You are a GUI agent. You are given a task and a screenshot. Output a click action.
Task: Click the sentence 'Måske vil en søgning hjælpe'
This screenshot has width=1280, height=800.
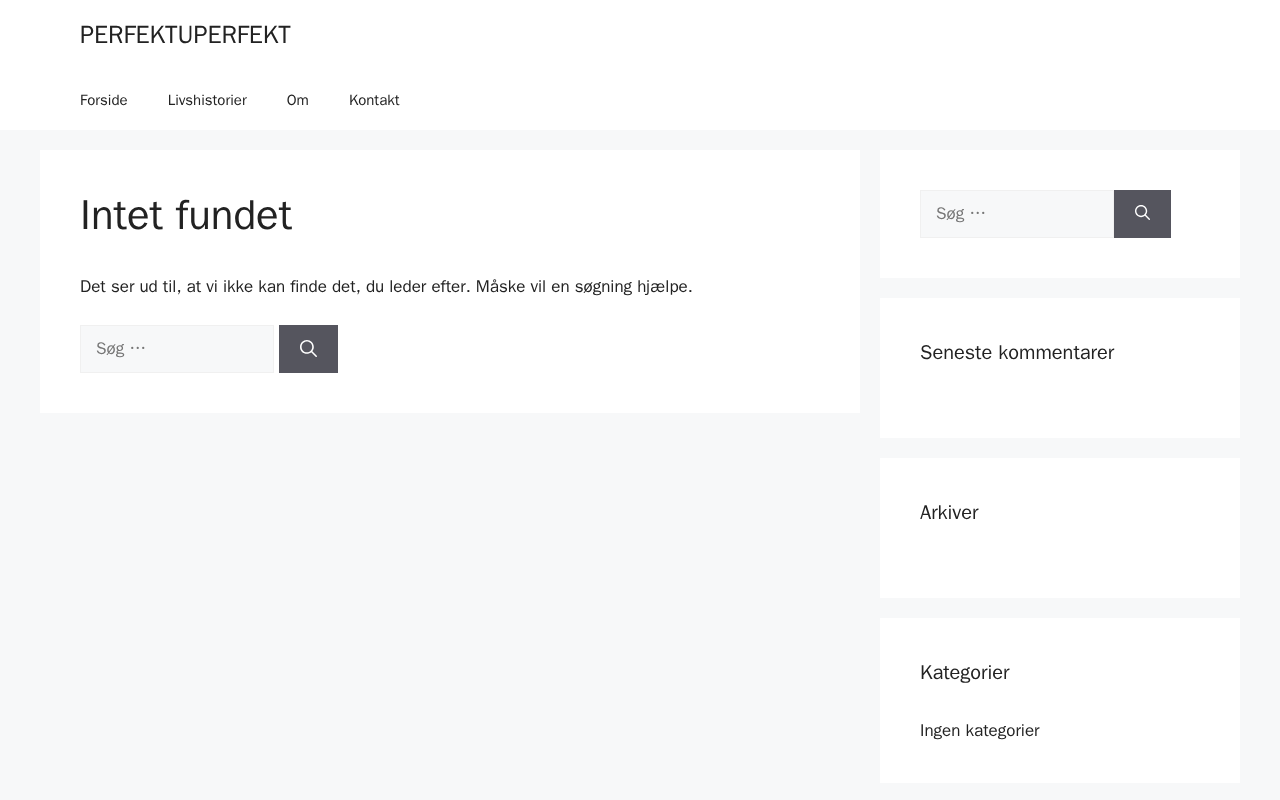click(x=583, y=287)
